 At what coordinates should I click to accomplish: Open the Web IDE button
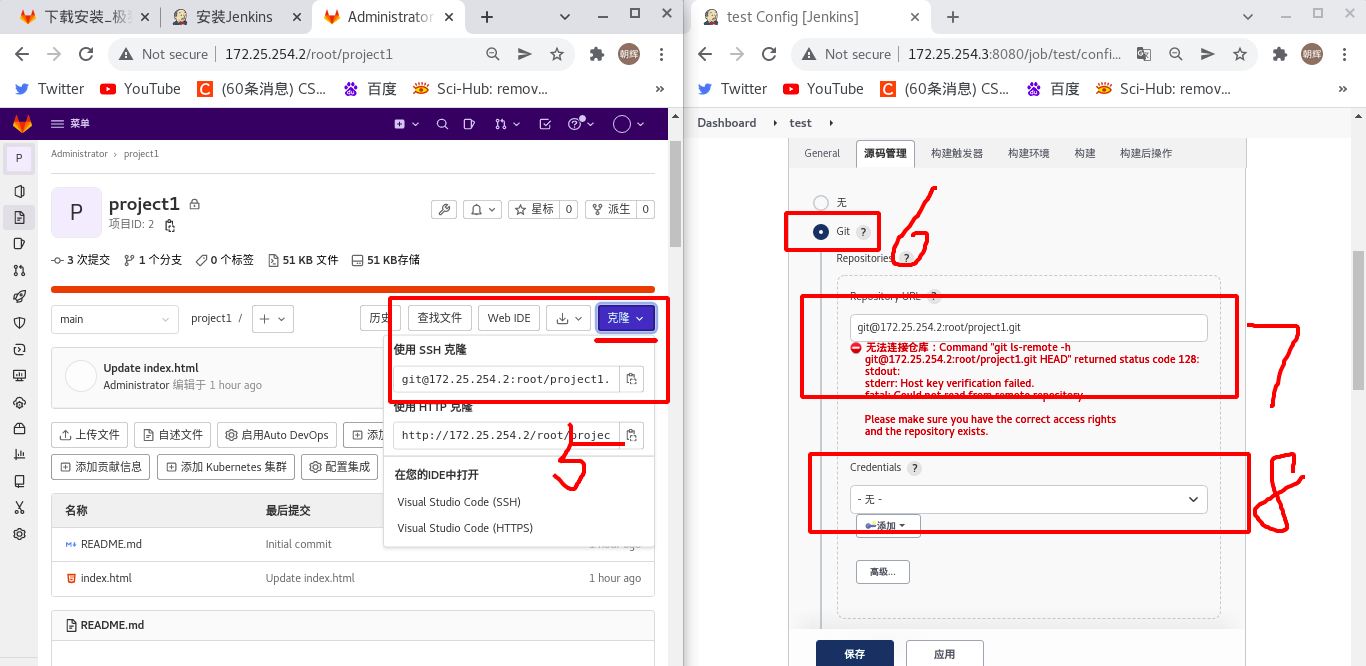509,318
